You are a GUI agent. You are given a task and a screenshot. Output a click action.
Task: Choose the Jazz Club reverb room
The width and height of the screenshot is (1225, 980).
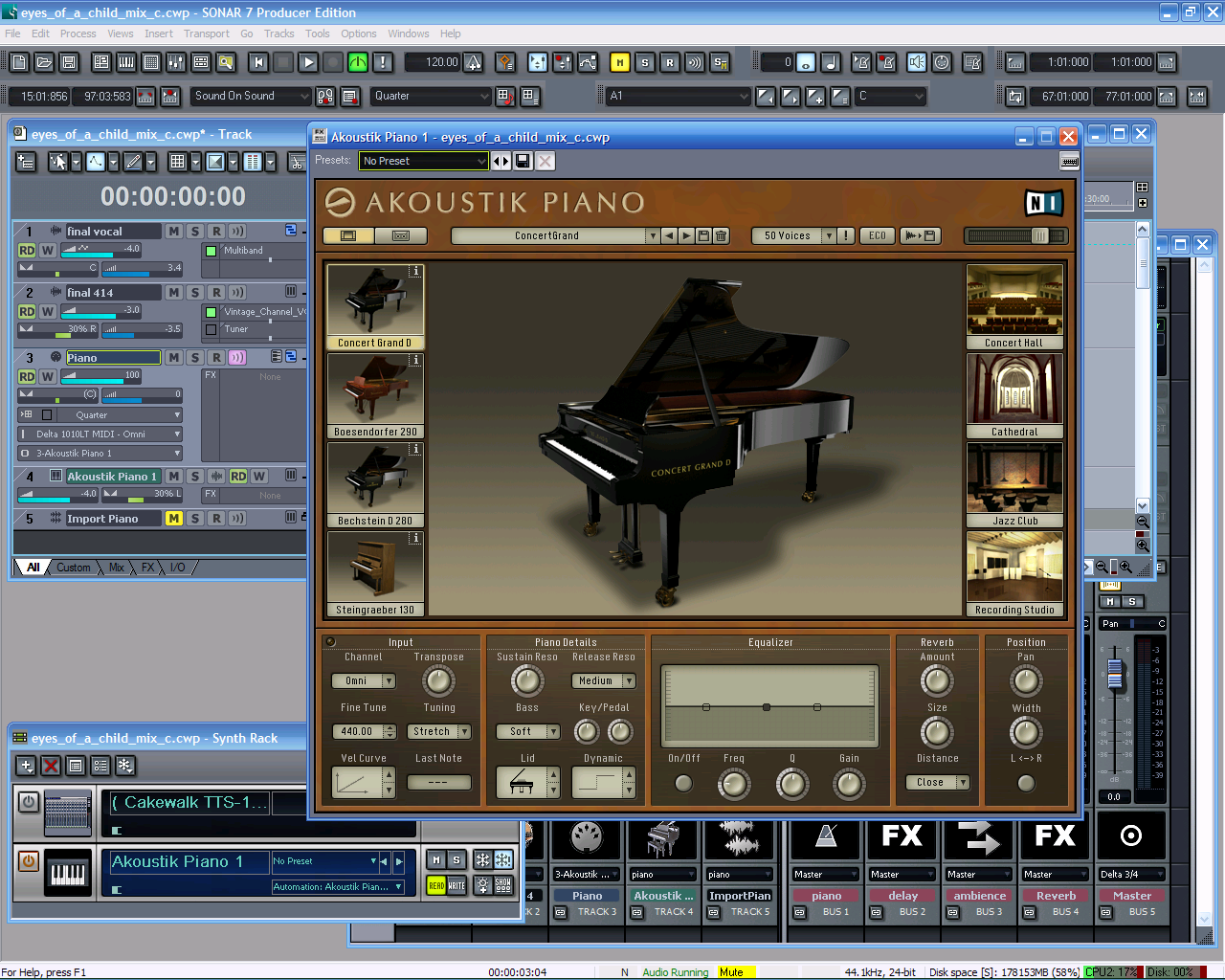[1014, 485]
